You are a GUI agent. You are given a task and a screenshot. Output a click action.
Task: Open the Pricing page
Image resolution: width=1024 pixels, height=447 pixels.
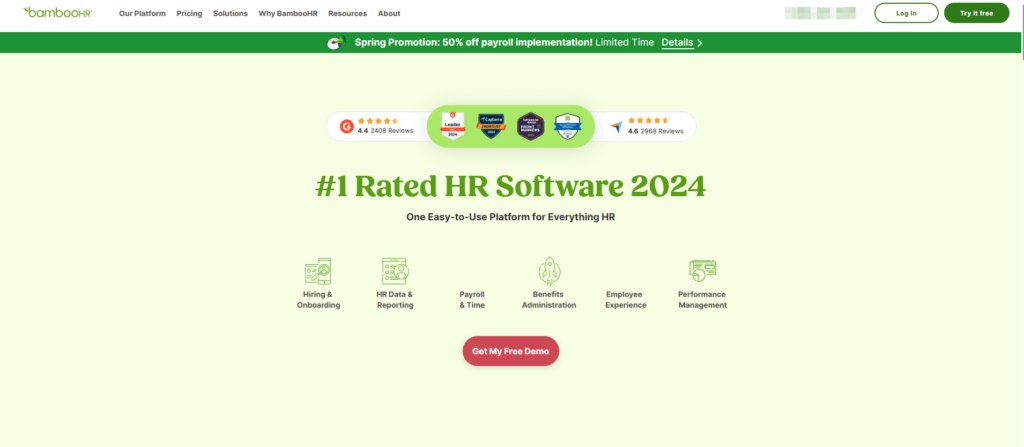point(188,14)
